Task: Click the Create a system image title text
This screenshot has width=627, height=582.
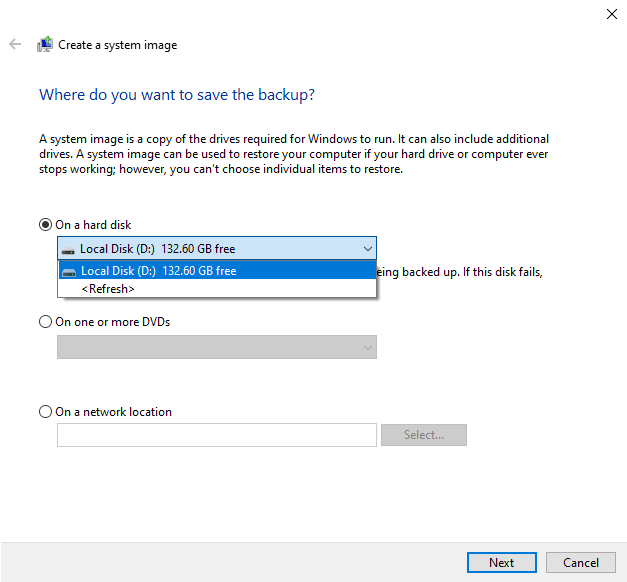Action: tap(118, 45)
